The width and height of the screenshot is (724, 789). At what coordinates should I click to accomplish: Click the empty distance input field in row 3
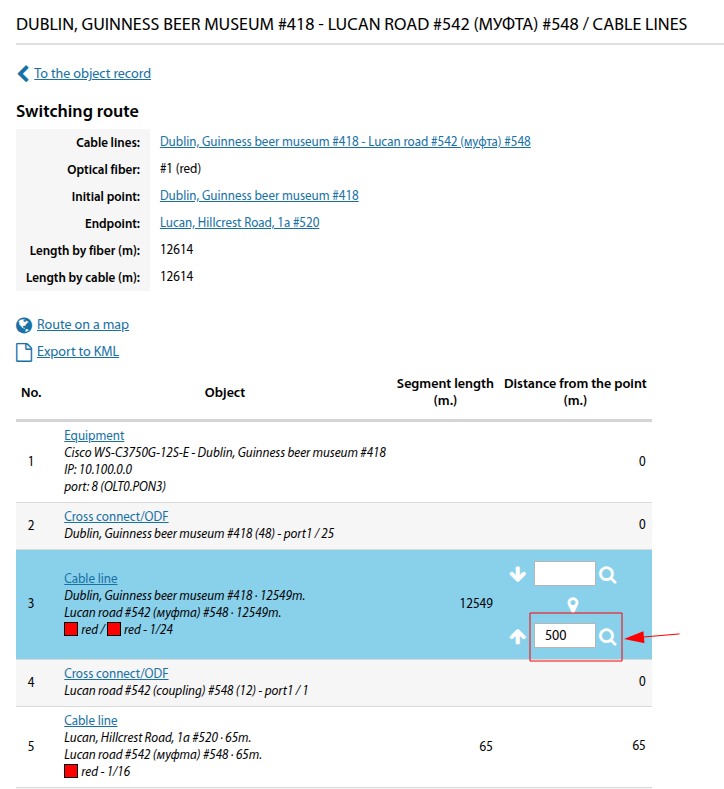(x=564, y=574)
